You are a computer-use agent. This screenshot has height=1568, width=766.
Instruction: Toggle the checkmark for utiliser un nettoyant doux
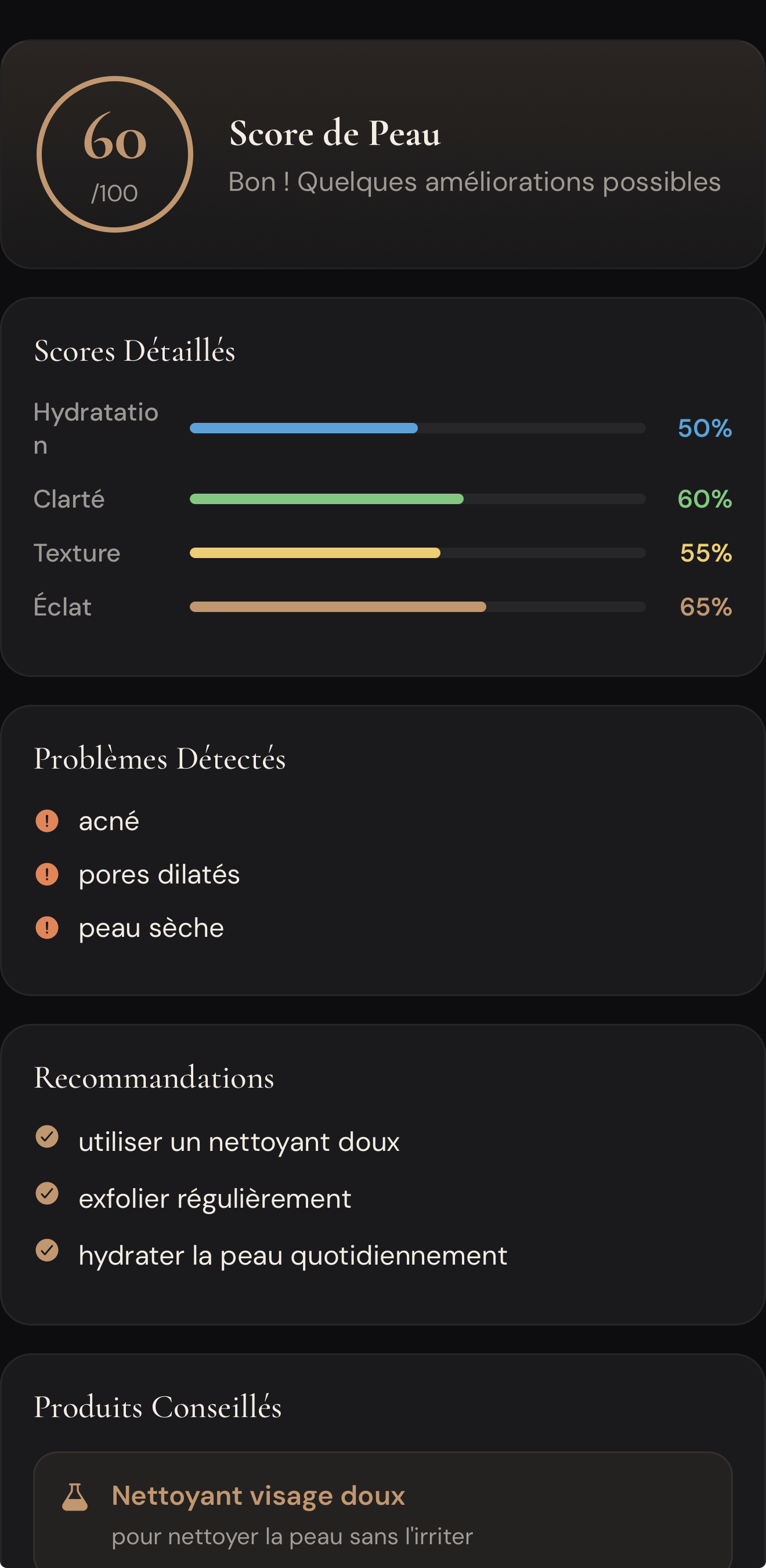pos(47,1136)
